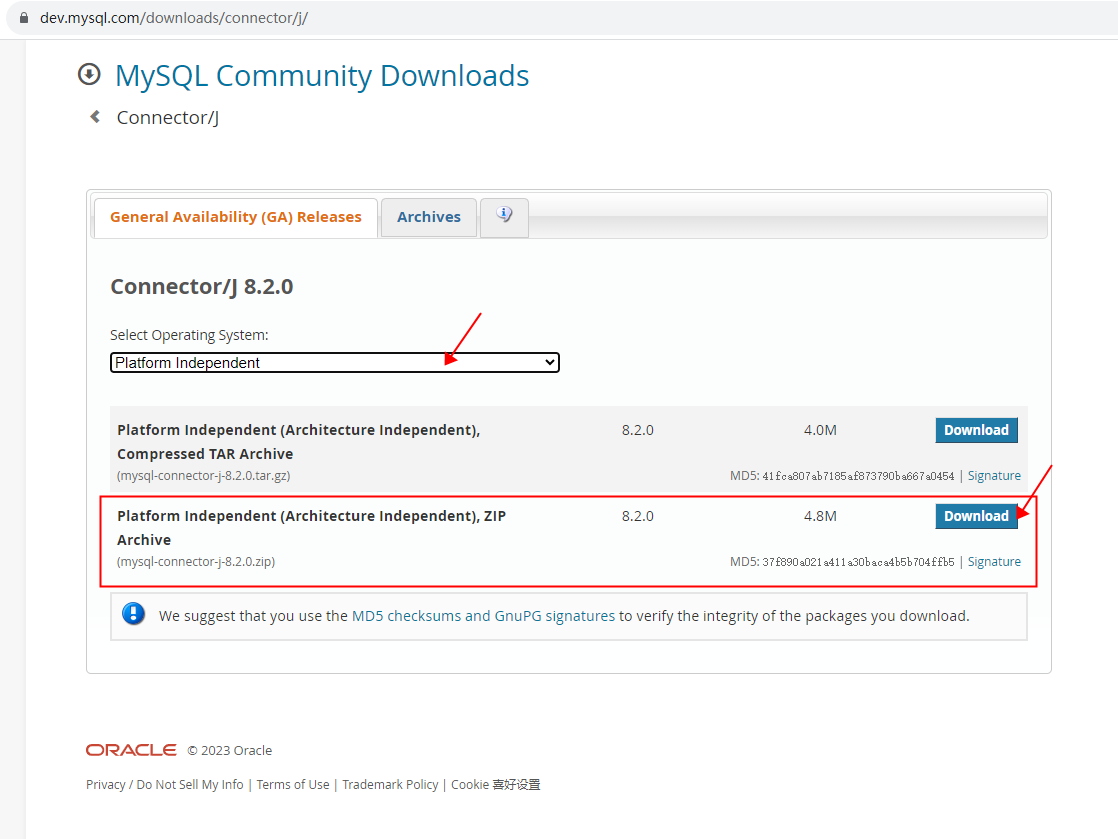Click the blue info alert icon

click(134, 615)
